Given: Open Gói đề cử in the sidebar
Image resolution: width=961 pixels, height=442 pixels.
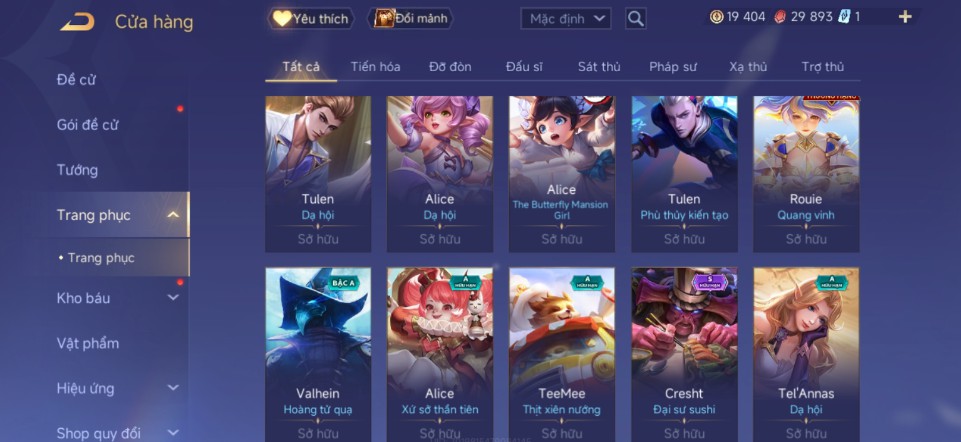Looking at the screenshot, I should (x=87, y=124).
